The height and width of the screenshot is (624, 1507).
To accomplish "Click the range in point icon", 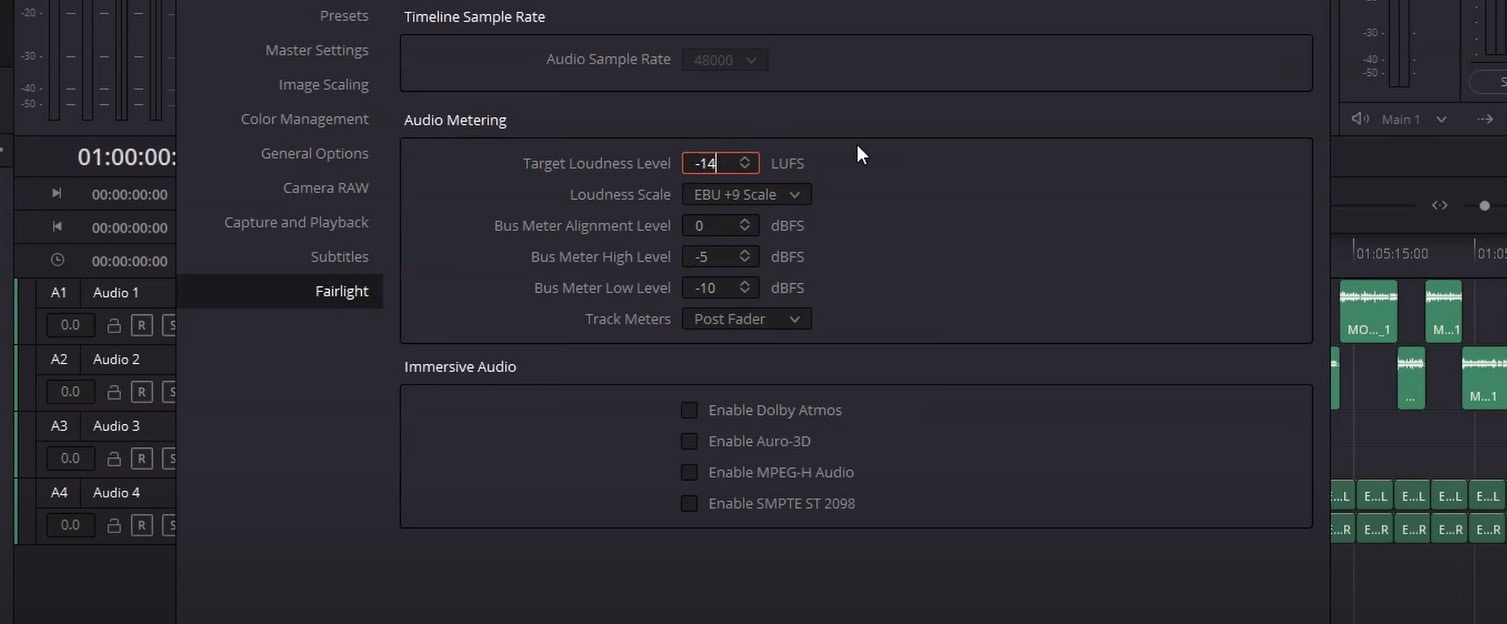I will (x=57, y=193).
